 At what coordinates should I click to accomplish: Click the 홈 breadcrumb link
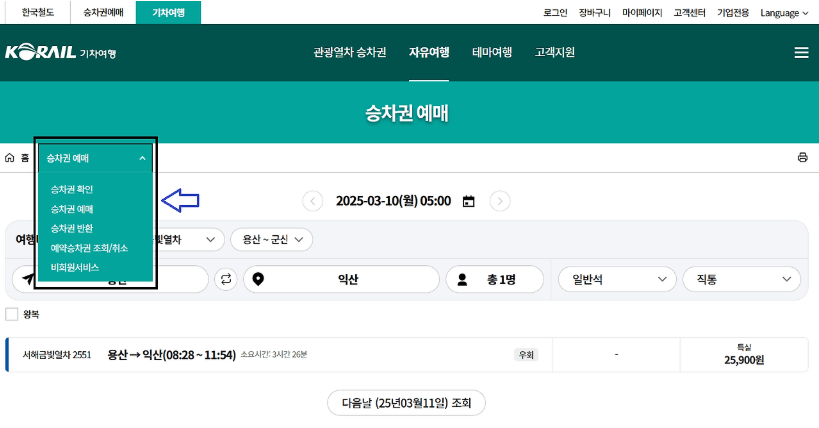(25, 158)
